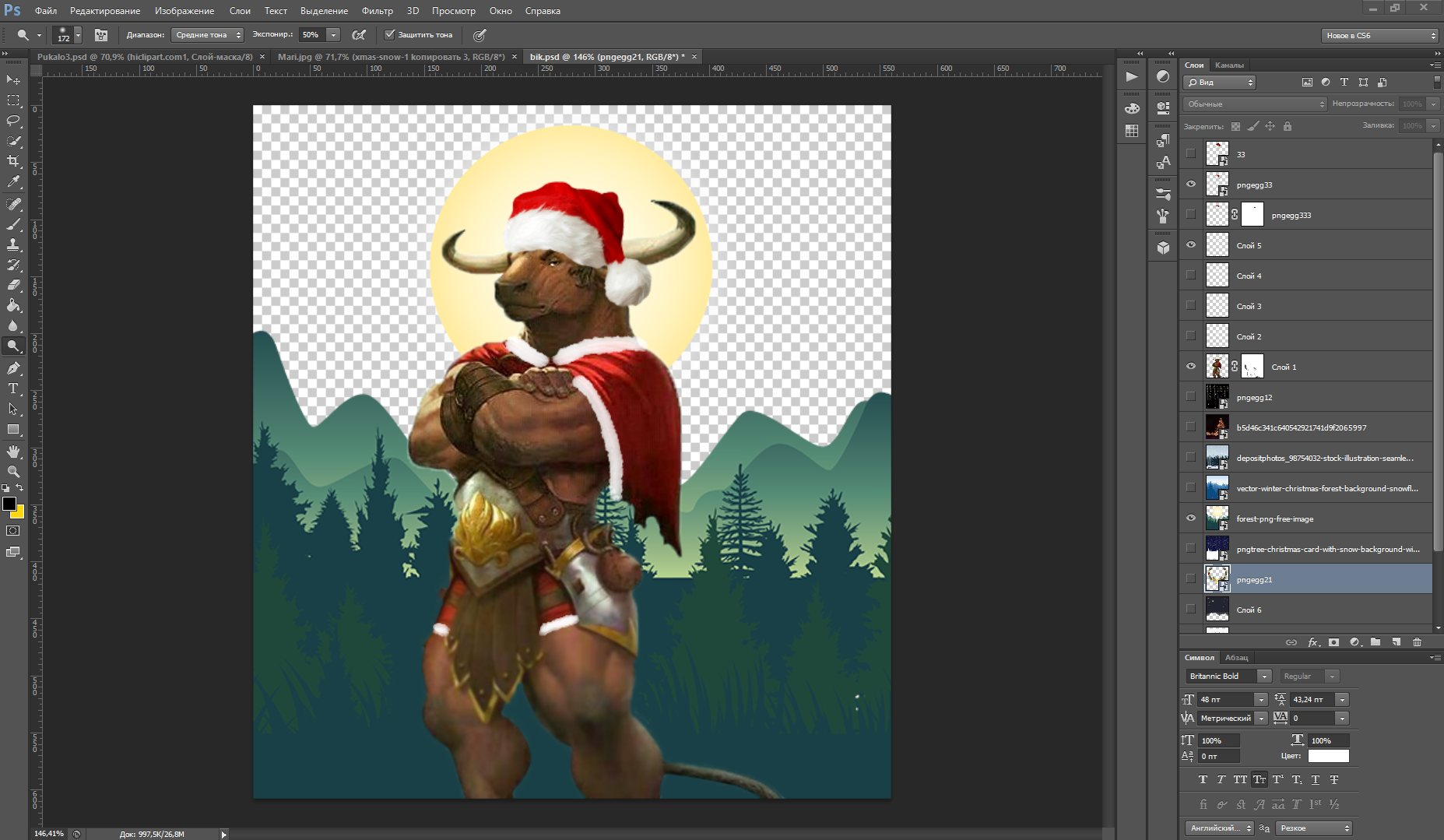Select the Quick Selection tool
Viewport: 1444px width, 840px height.
(x=13, y=141)
